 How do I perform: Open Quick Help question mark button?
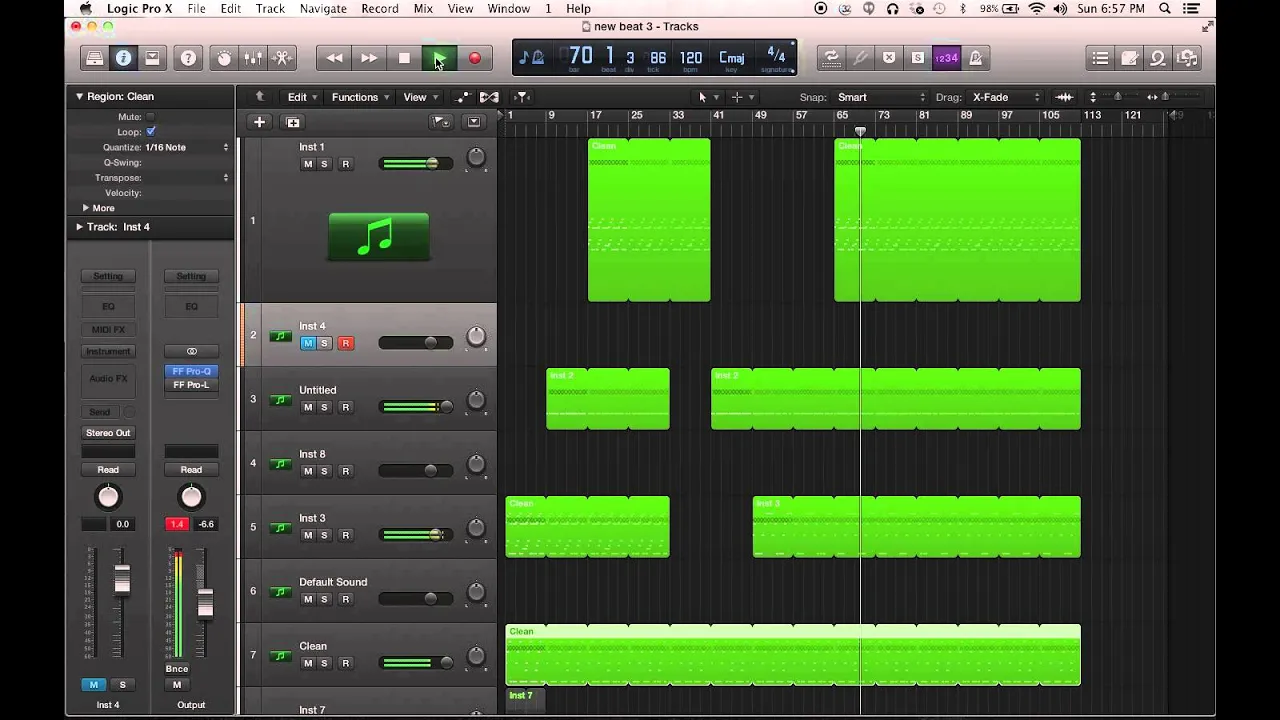click(188, 58)
